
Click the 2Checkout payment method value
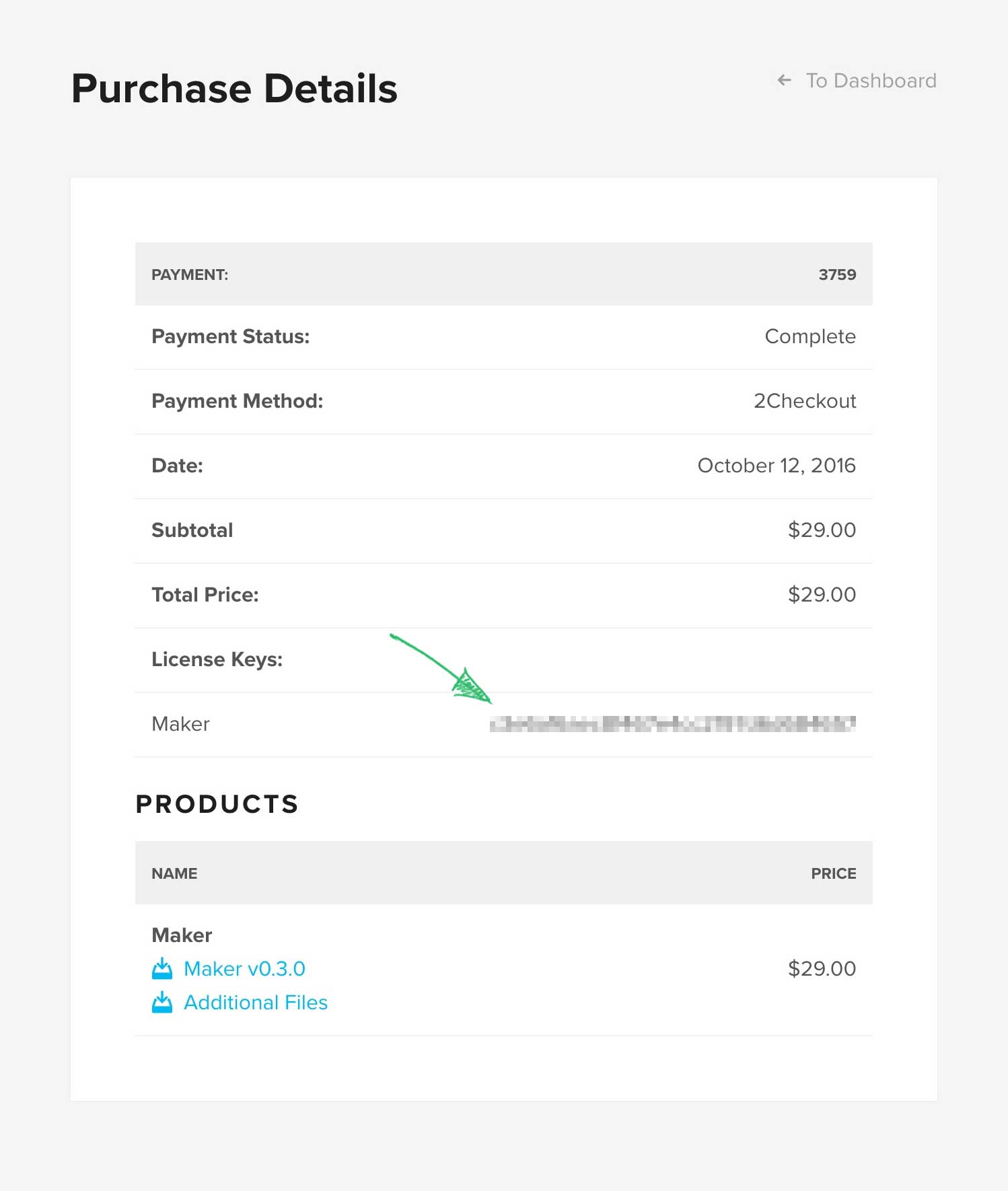805,401
